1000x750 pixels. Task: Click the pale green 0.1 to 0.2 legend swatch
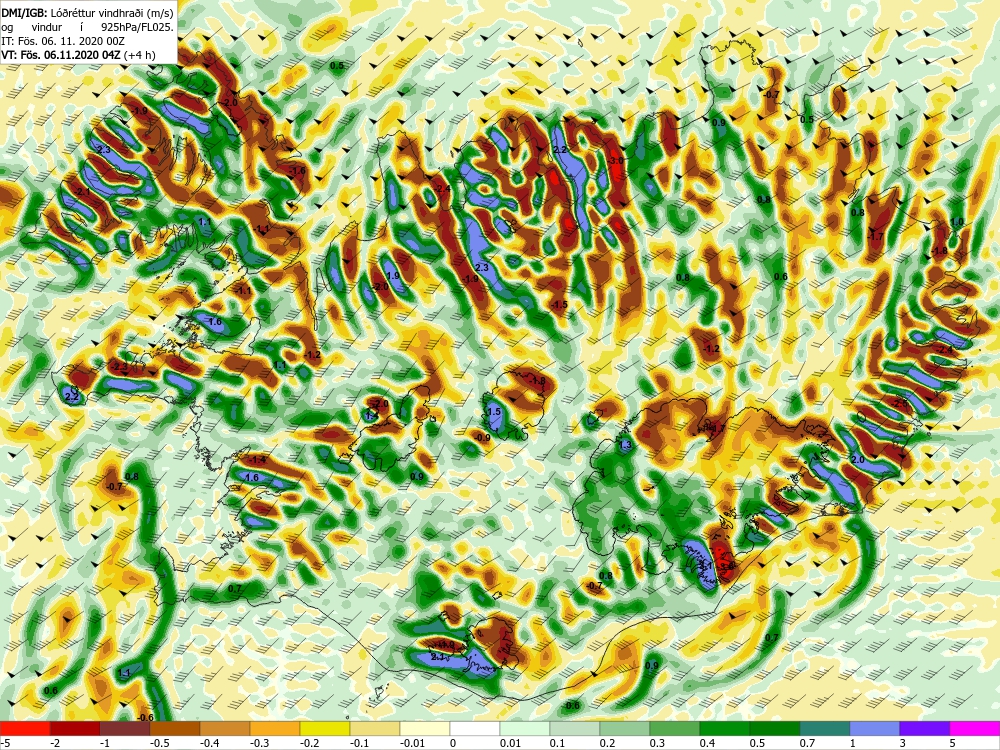(x=575, y=729)
